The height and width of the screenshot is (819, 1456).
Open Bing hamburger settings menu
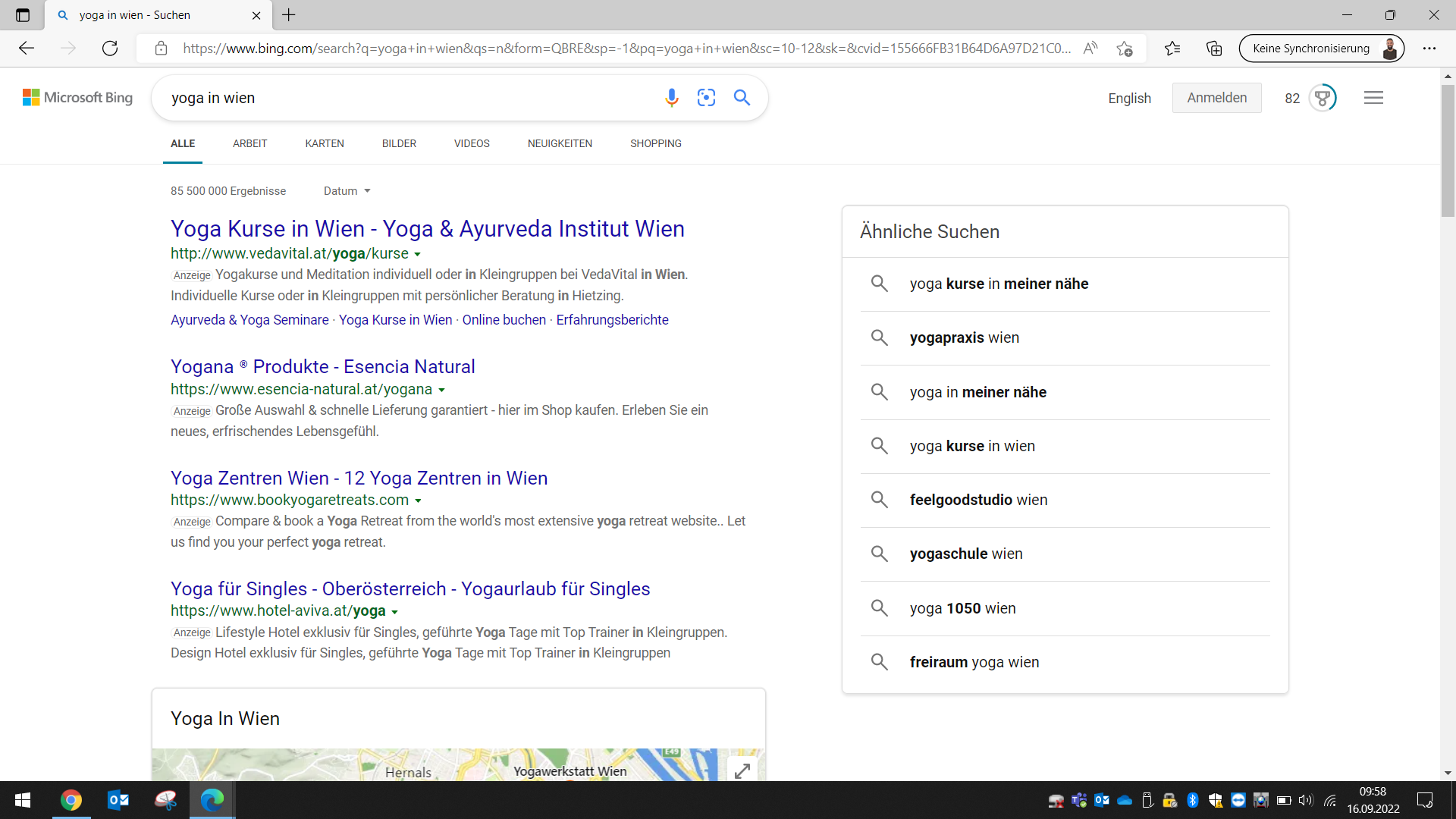1373,98
